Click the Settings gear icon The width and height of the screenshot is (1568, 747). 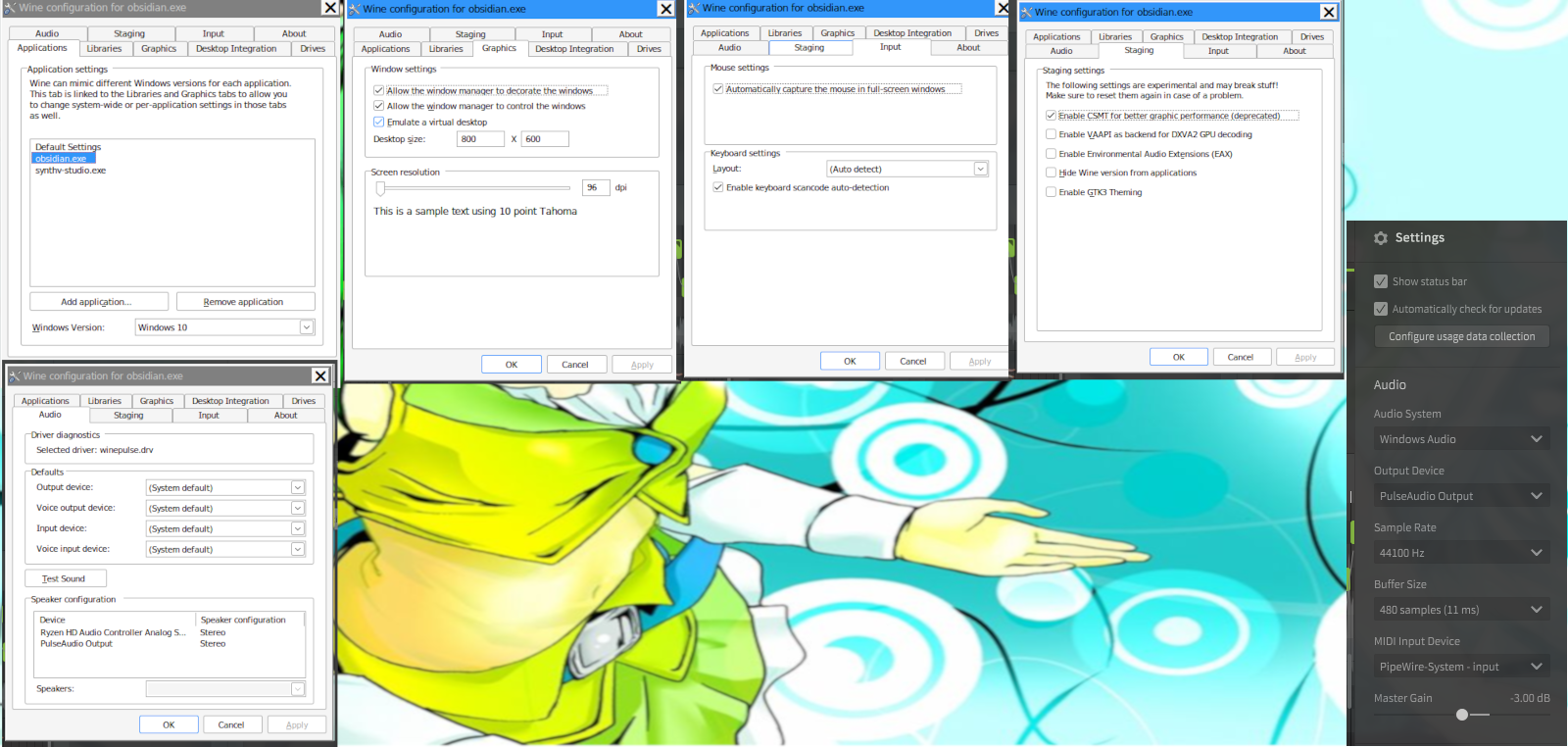pyautogui.click(x=1381, y=238)
